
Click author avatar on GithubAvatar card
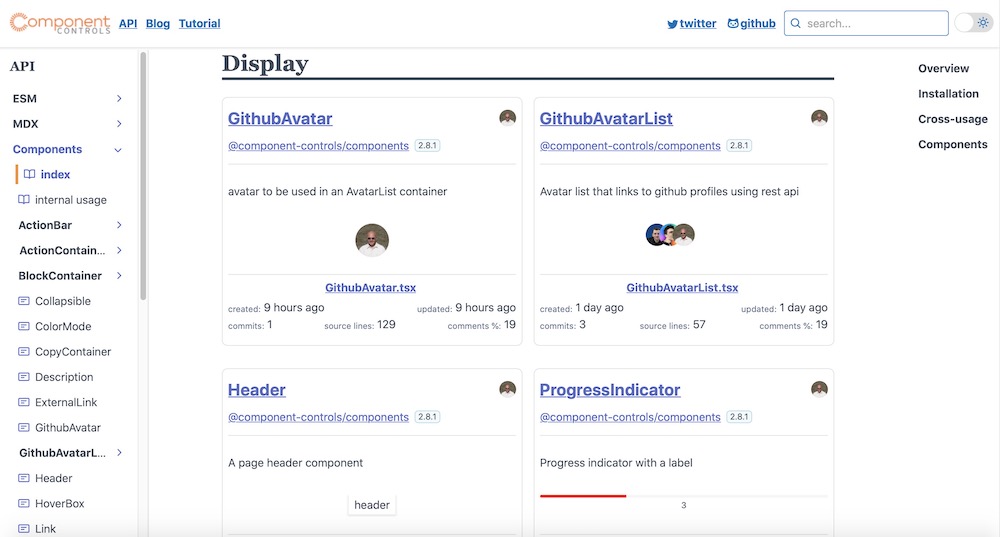508,117
